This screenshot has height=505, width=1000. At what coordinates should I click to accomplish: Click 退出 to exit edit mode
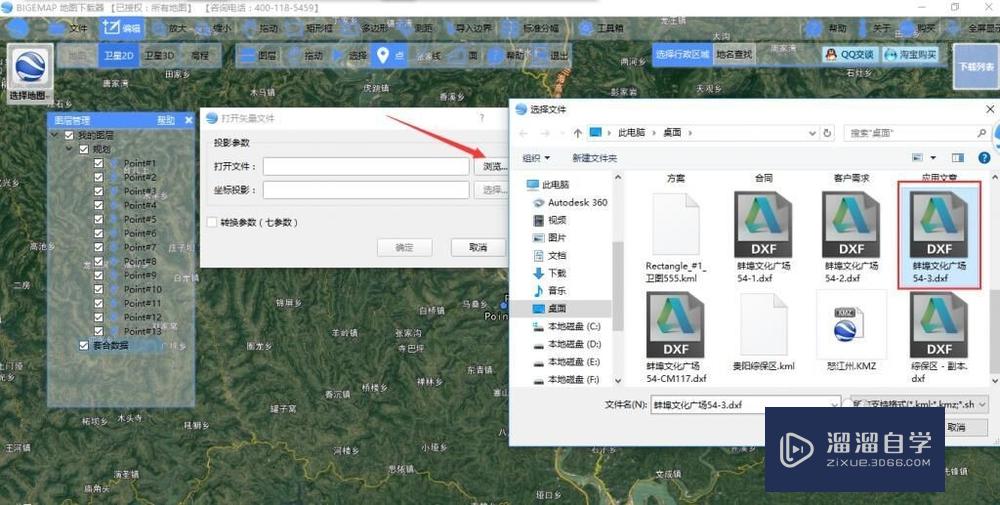coord(550,56)
